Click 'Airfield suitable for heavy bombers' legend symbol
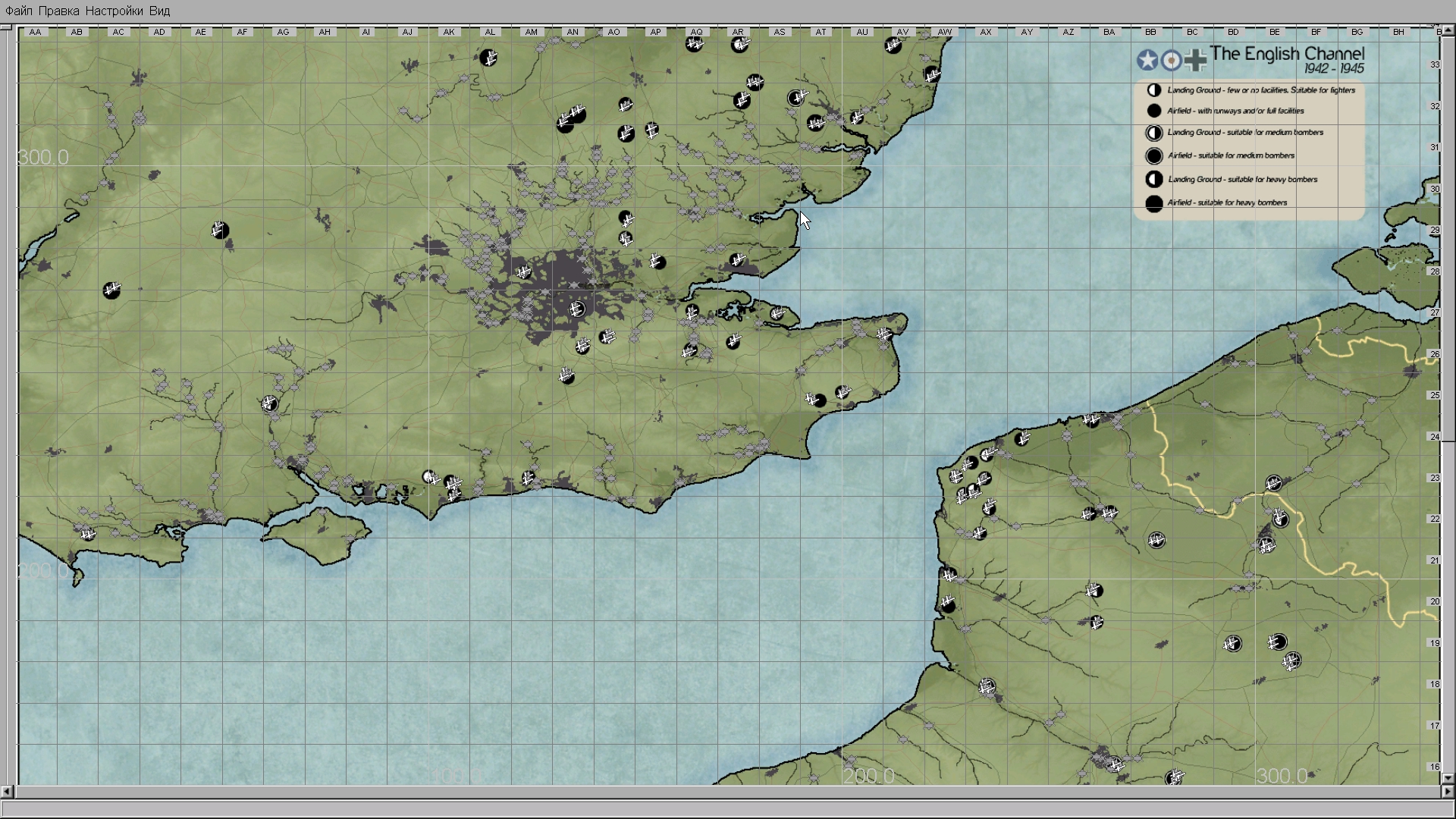This screenshot has height=819, width=1456. tap(1154, 203)
